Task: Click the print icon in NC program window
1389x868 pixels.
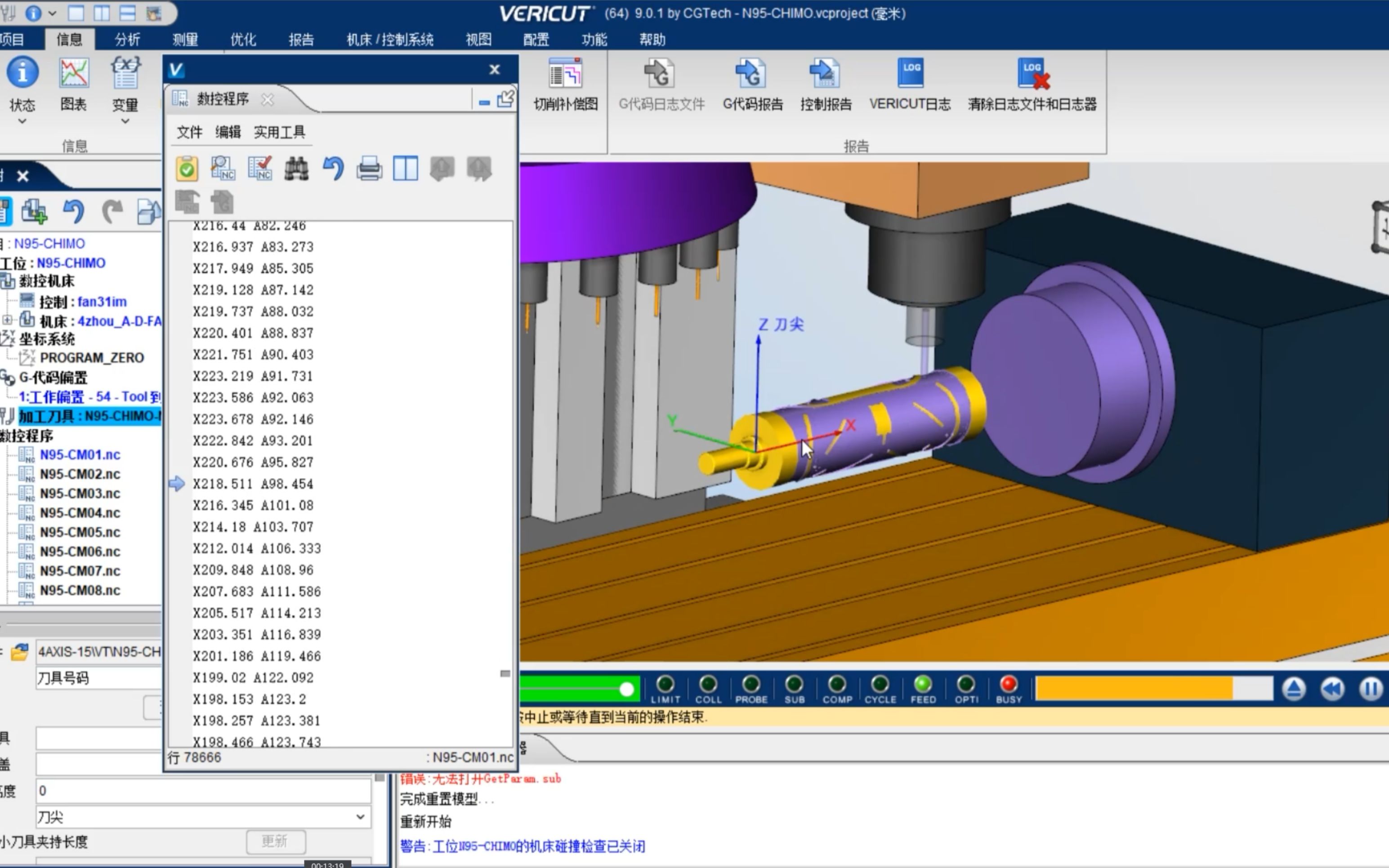Action: (369, 169)
